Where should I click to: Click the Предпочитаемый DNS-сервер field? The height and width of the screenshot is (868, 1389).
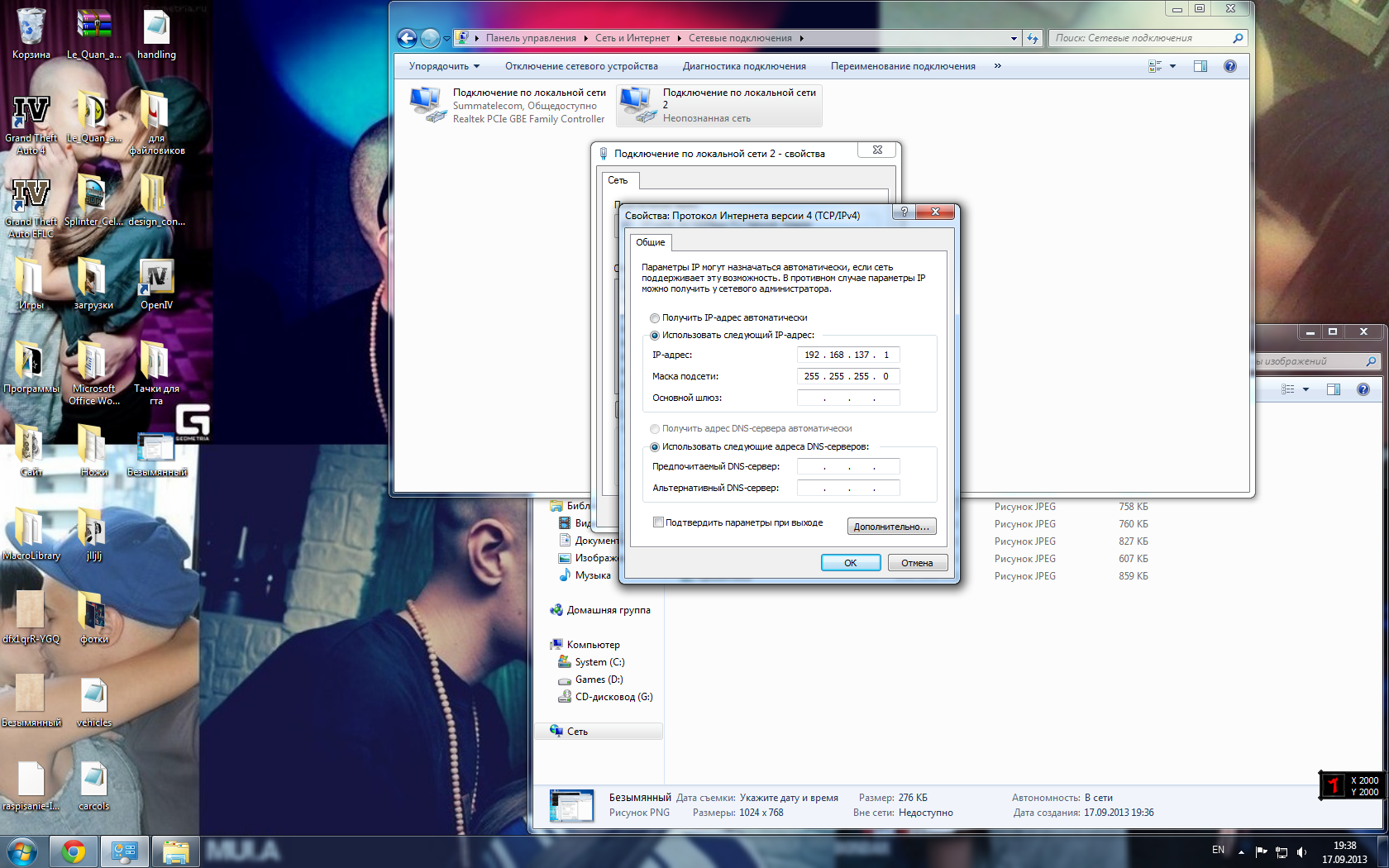(848, 466)
